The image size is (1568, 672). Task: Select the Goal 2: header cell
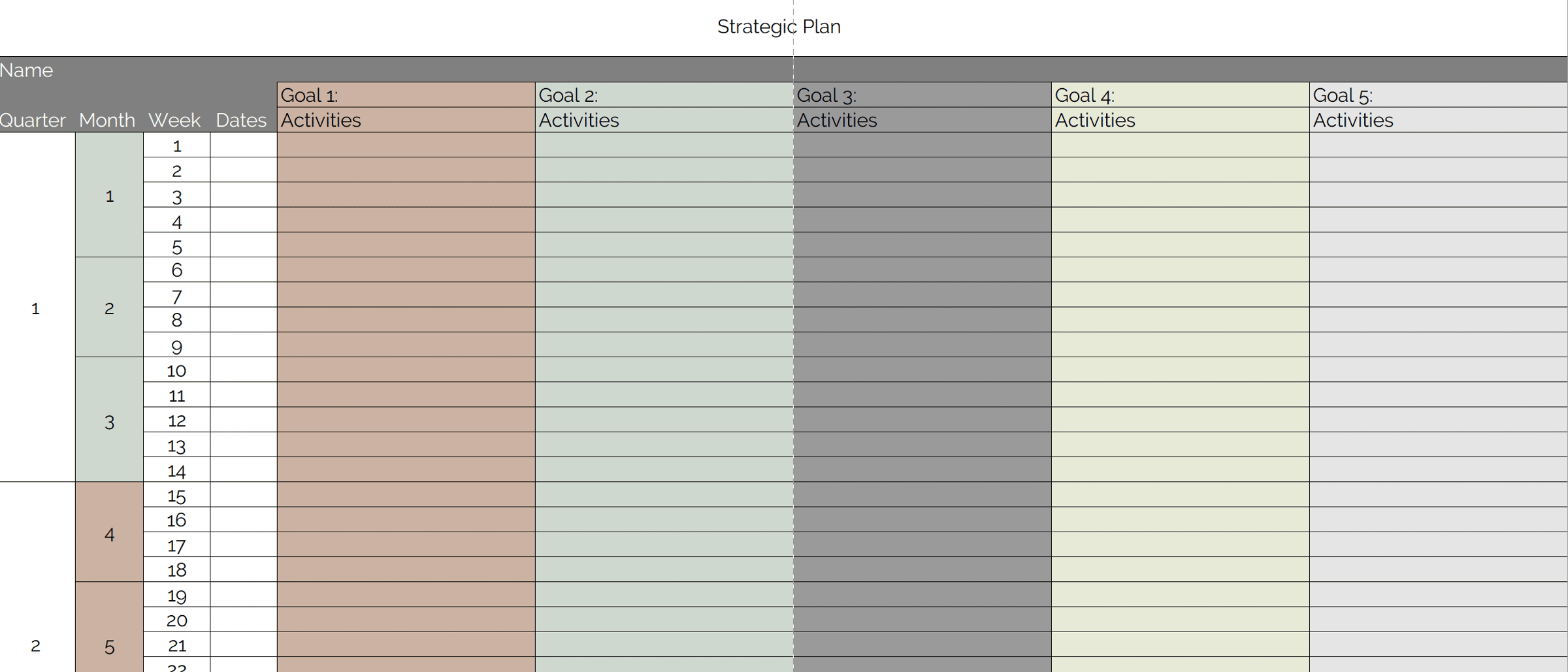pos(663,95)
